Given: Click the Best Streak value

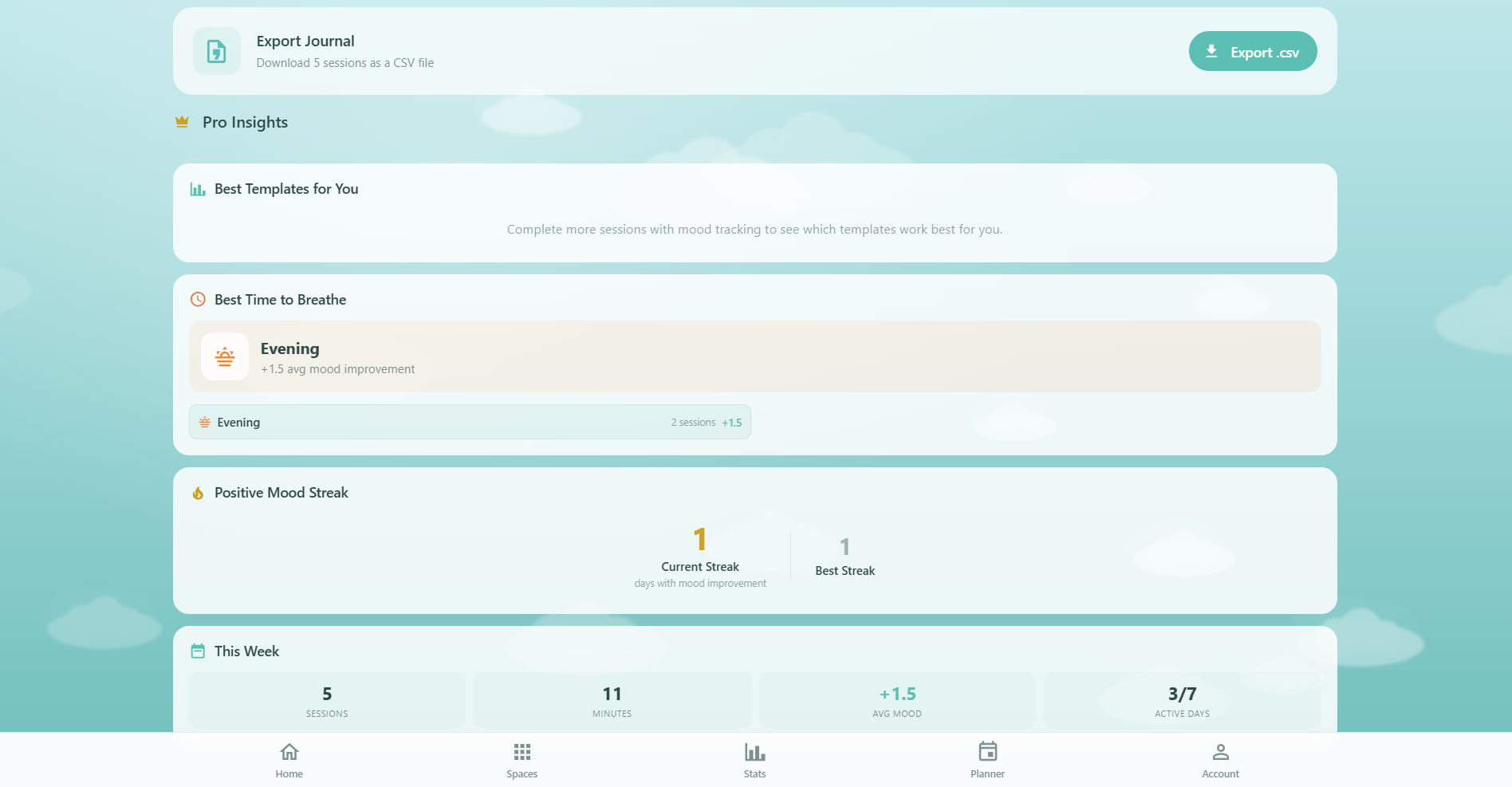Looking at the screenshot, I should (x=845, y=547).
